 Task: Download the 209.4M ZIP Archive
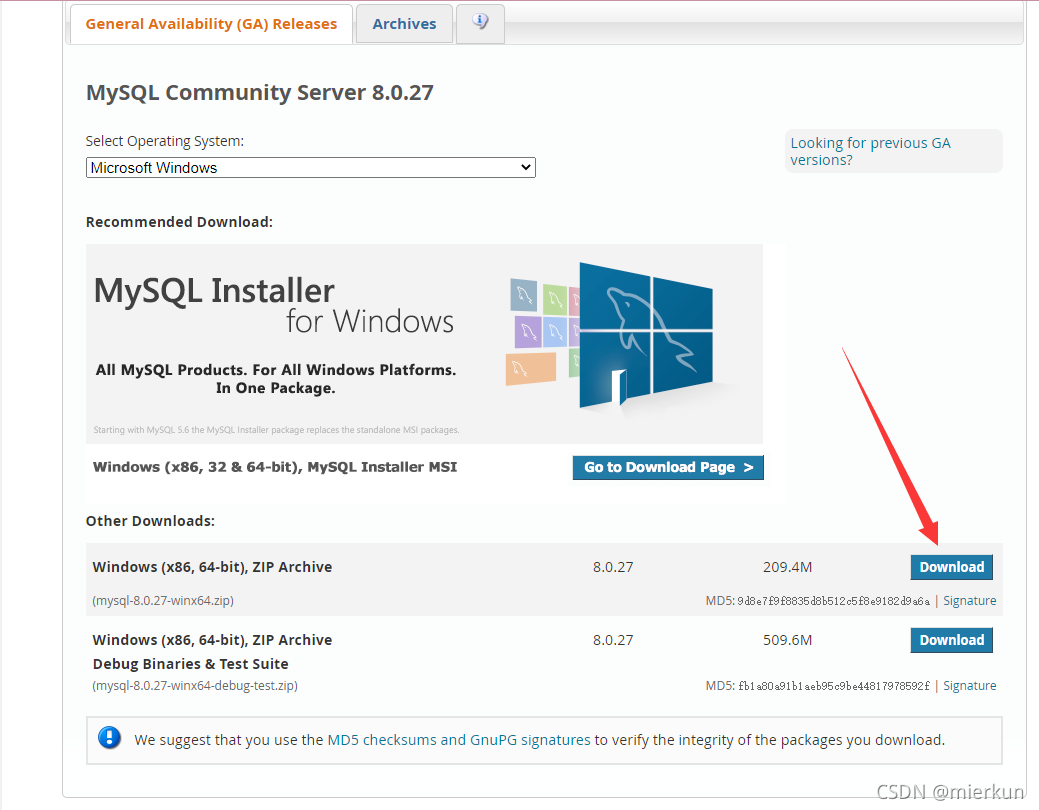tap(952, 567)
